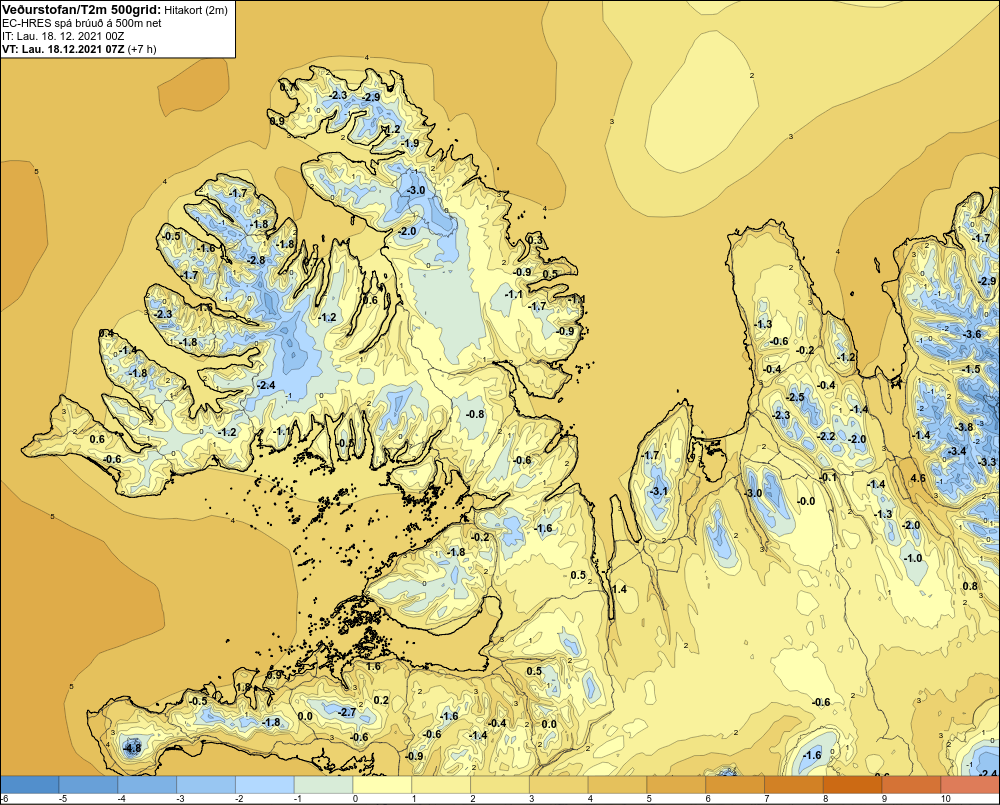Click the Veðurstofan/T2m 500grid title text
Viewport: 1000px width, 805px height.
[x=81, y=10]
